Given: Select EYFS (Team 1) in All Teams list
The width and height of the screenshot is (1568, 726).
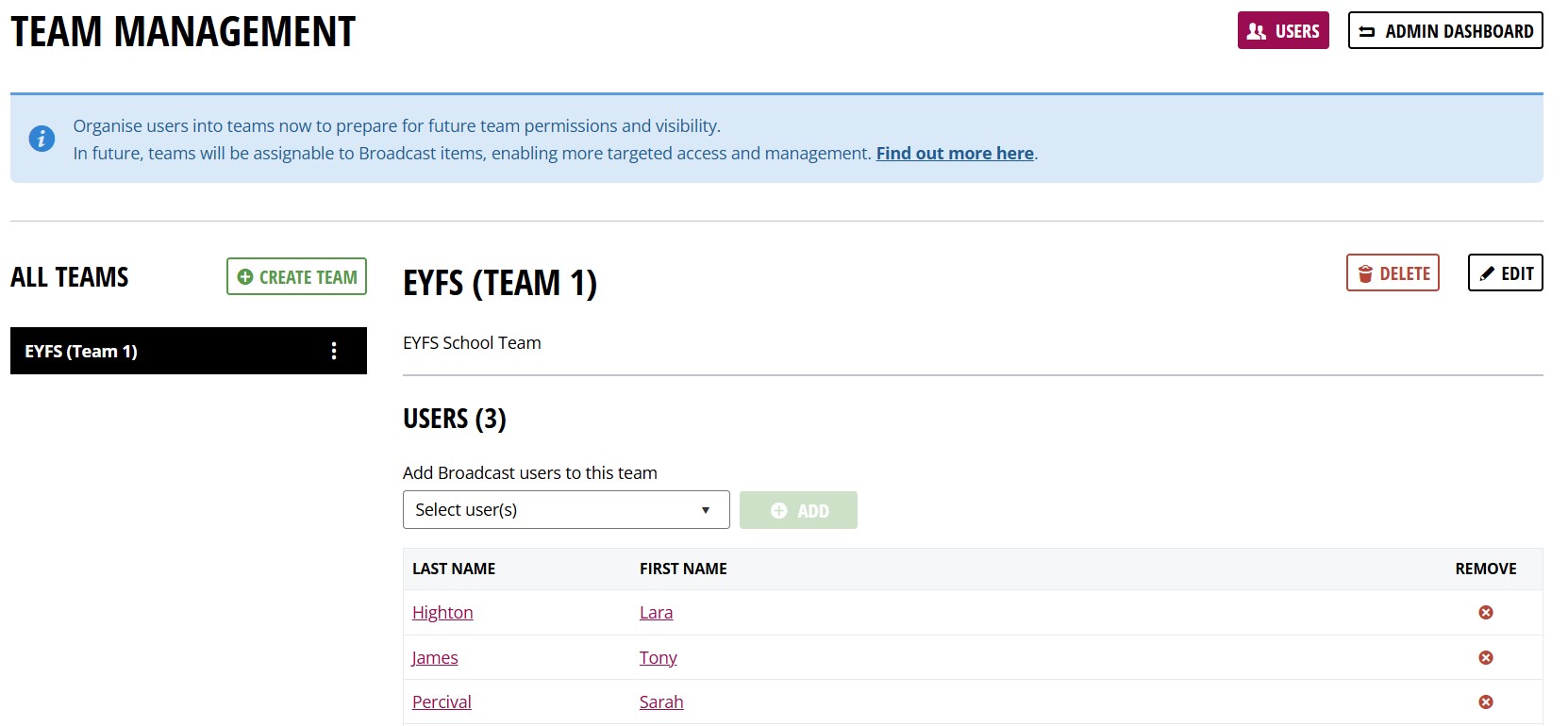Looking at the screenshot, I should (160, 352).
